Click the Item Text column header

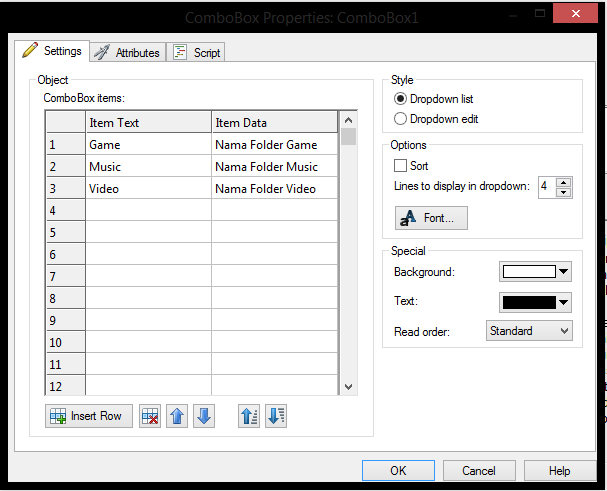click(148, 122)
